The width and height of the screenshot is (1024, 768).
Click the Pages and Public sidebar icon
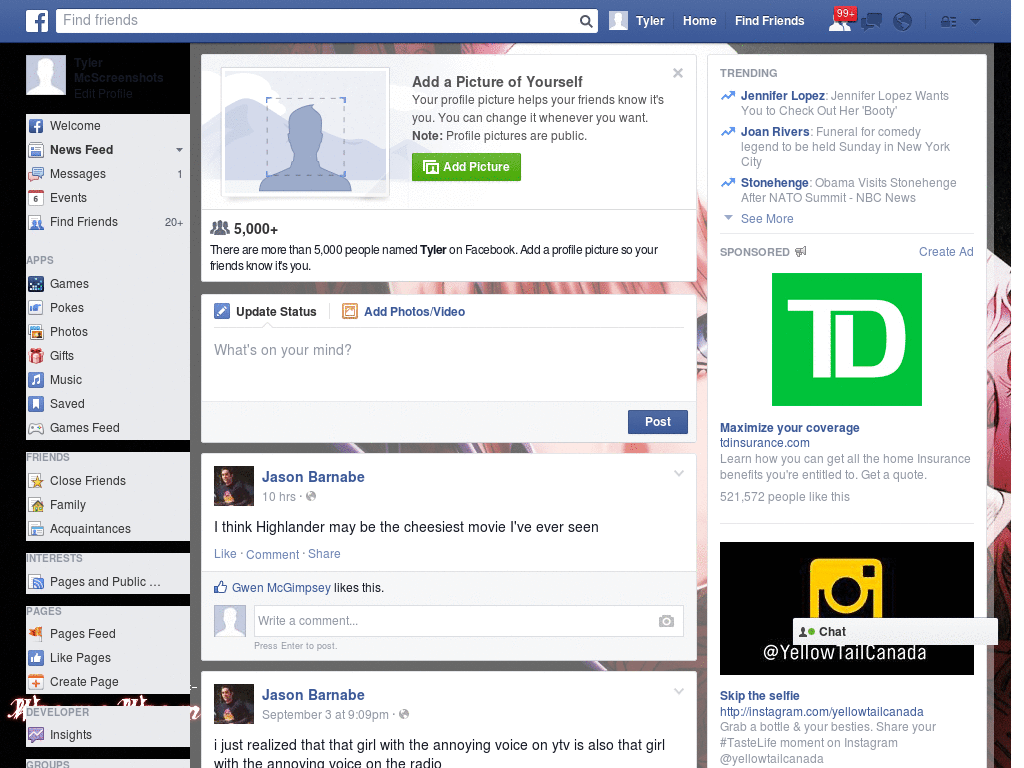pyautogui.click(x=36, y=582)
